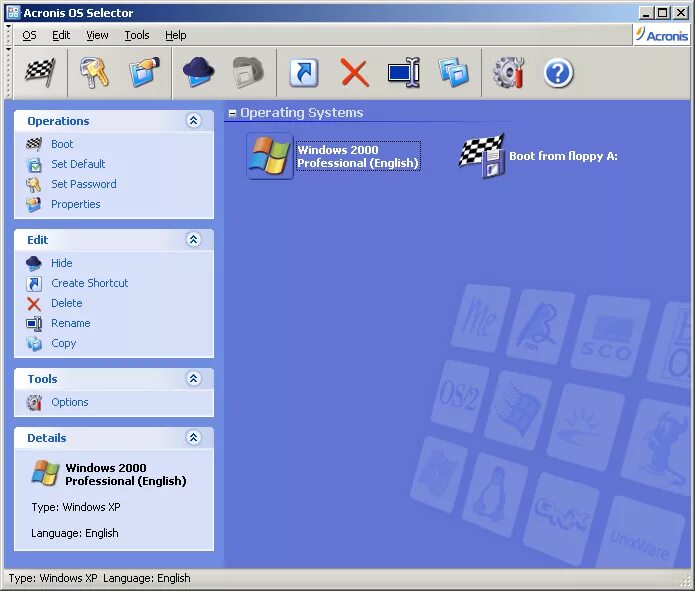Click the Options link in Tools panel
The image size is (695, 591).
[x=70, y=402]
